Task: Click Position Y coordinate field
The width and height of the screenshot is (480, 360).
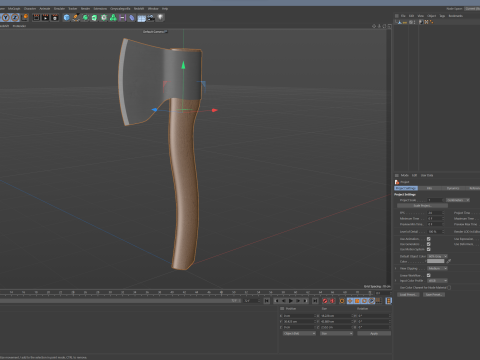Action: pyautogui.click(x=298, y=321)
